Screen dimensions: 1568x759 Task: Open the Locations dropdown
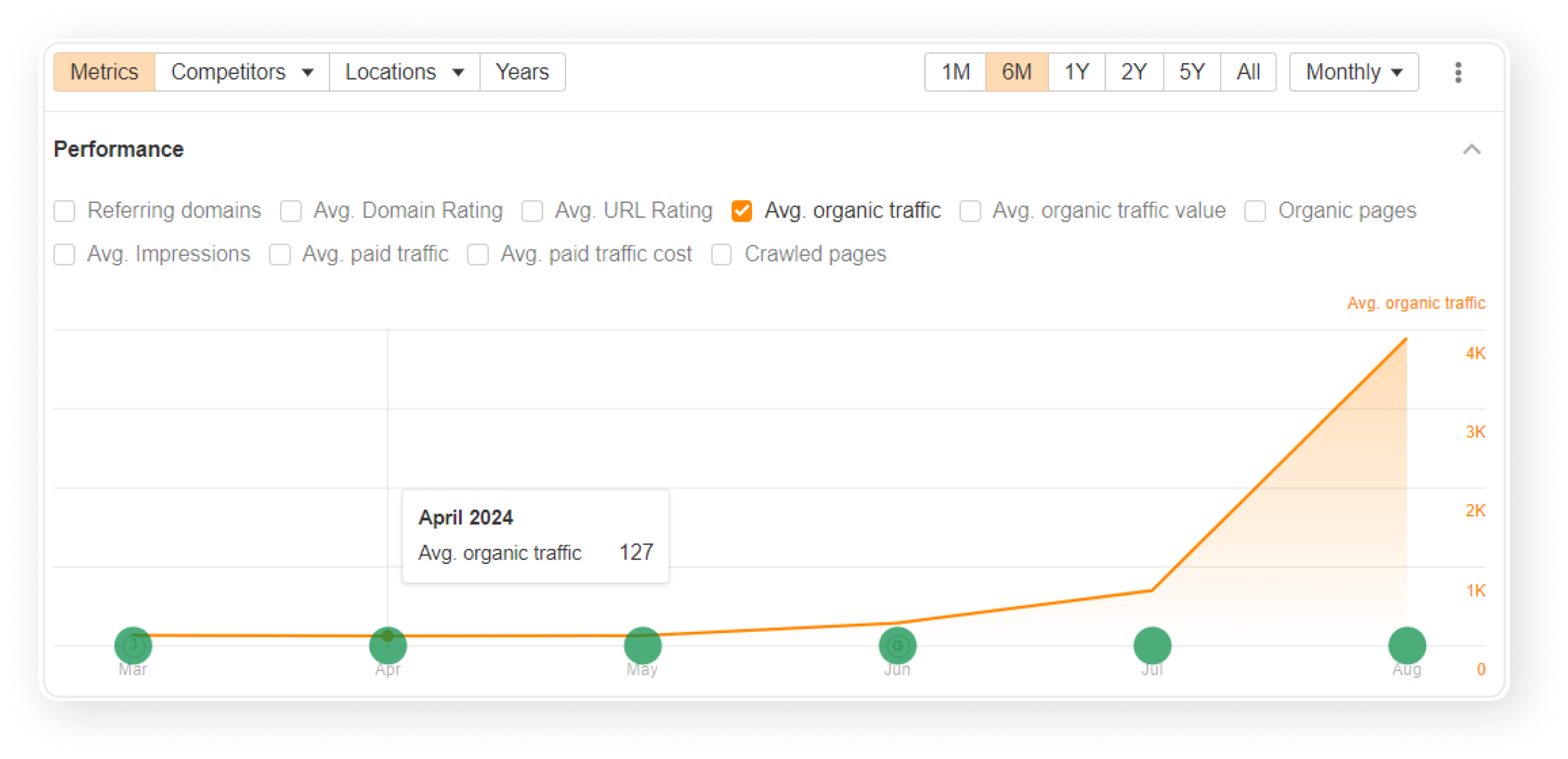click(401, 71)
